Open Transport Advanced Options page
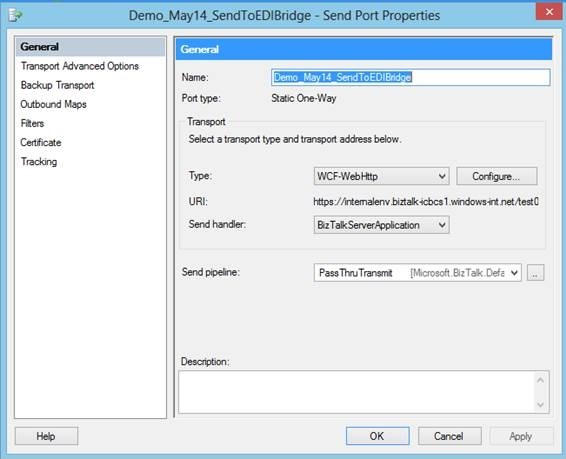 point(79,66)
